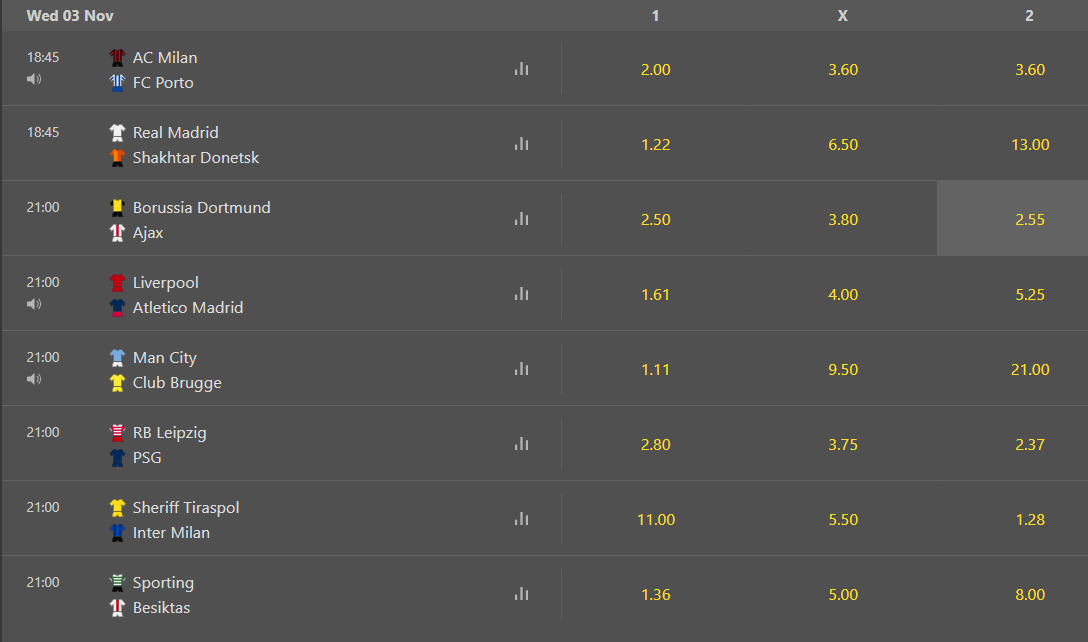Bet on Club Brugge win at 21.00
This screenshot has width=1088, height=642.
click(1029, 370)
